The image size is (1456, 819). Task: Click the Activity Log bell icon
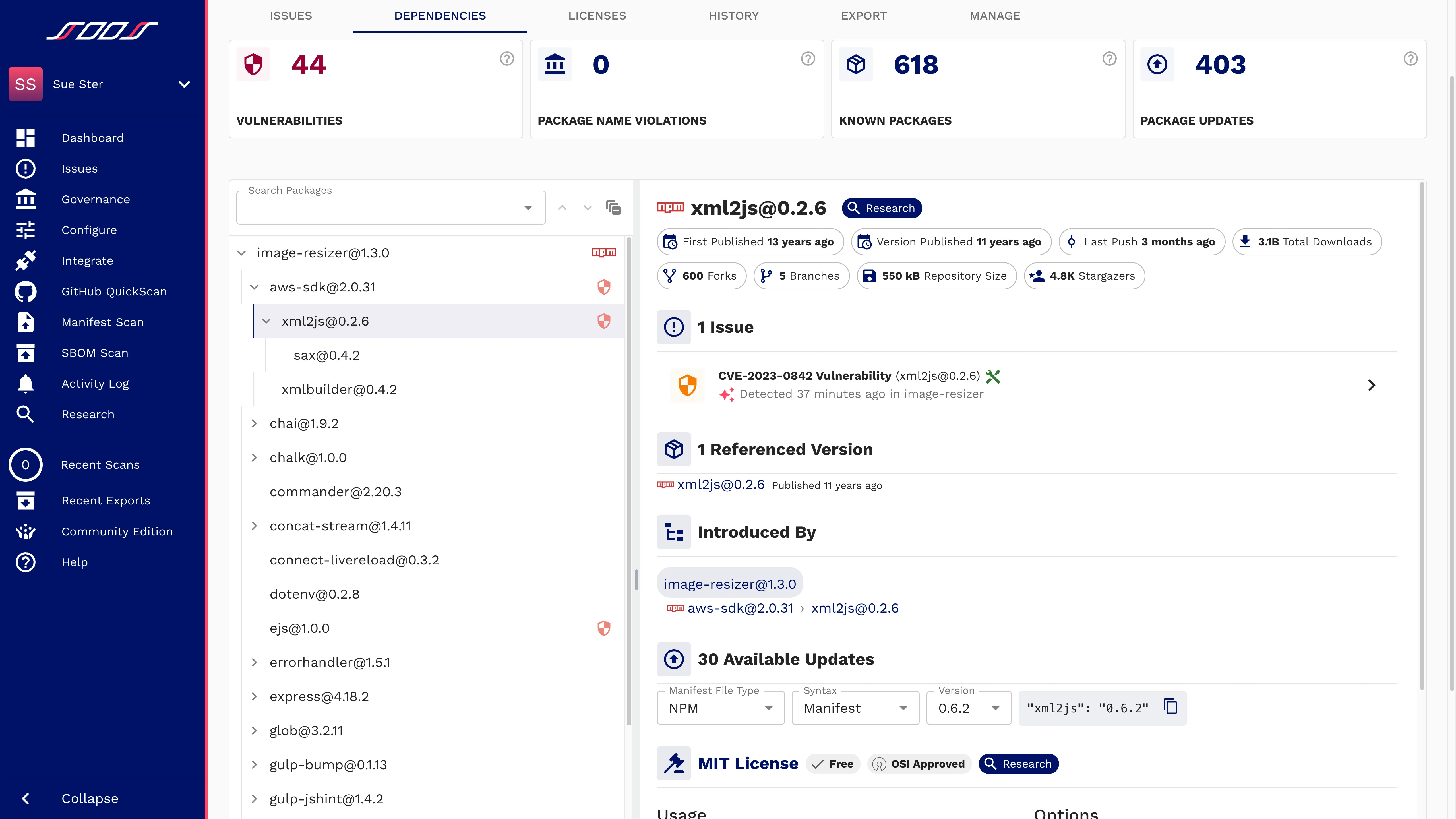pyautogui.click(x=25, y=384)
